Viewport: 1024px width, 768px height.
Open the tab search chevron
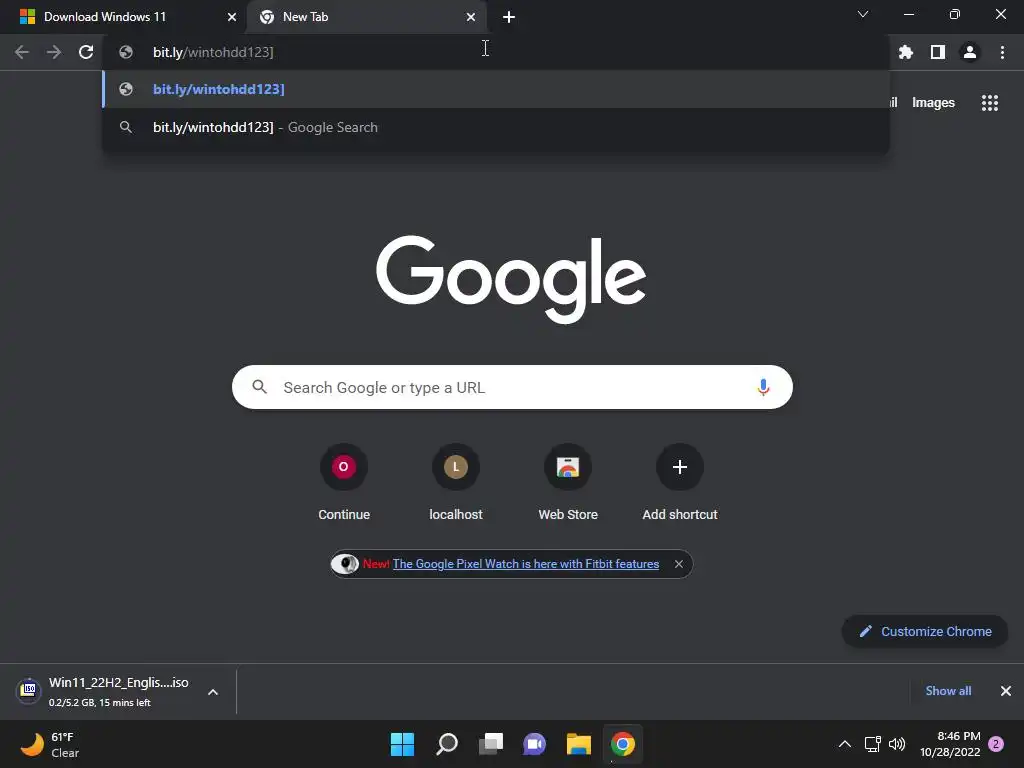click(x=863, y=14)
